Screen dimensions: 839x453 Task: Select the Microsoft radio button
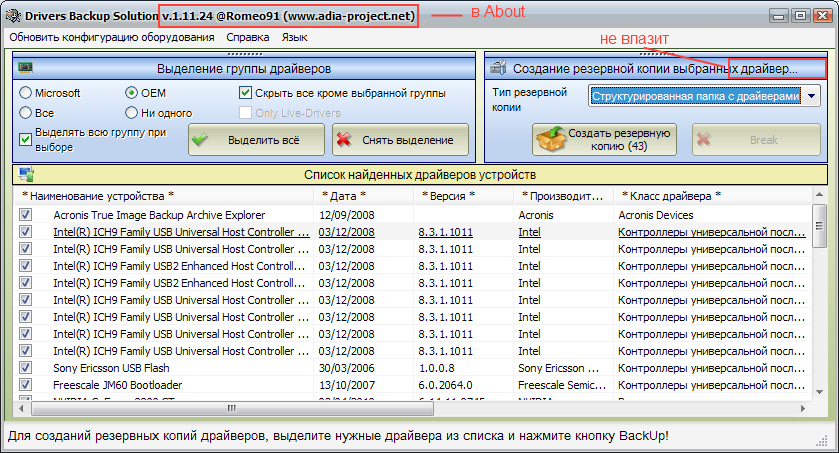[x=26, y=93]
